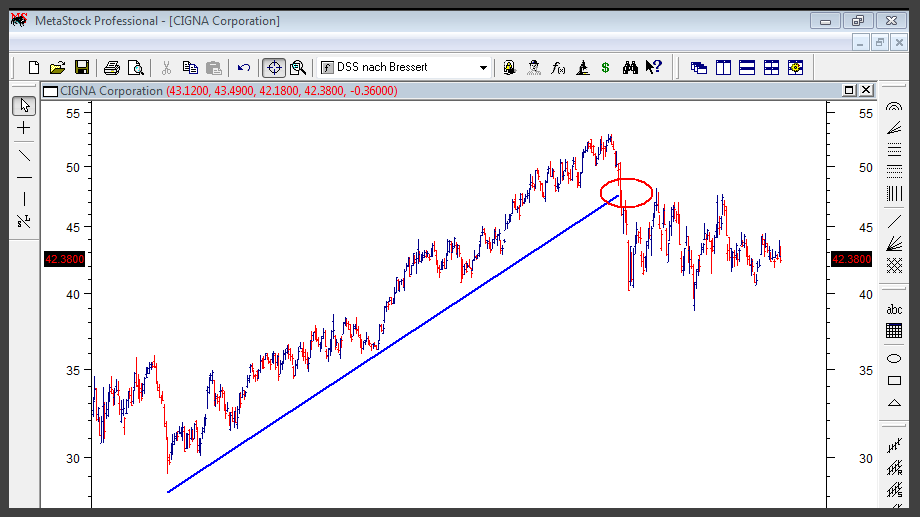Select the Fibonacci retracement solid lines tool
The height and width of the screenshot is (517, 920).
894,150
